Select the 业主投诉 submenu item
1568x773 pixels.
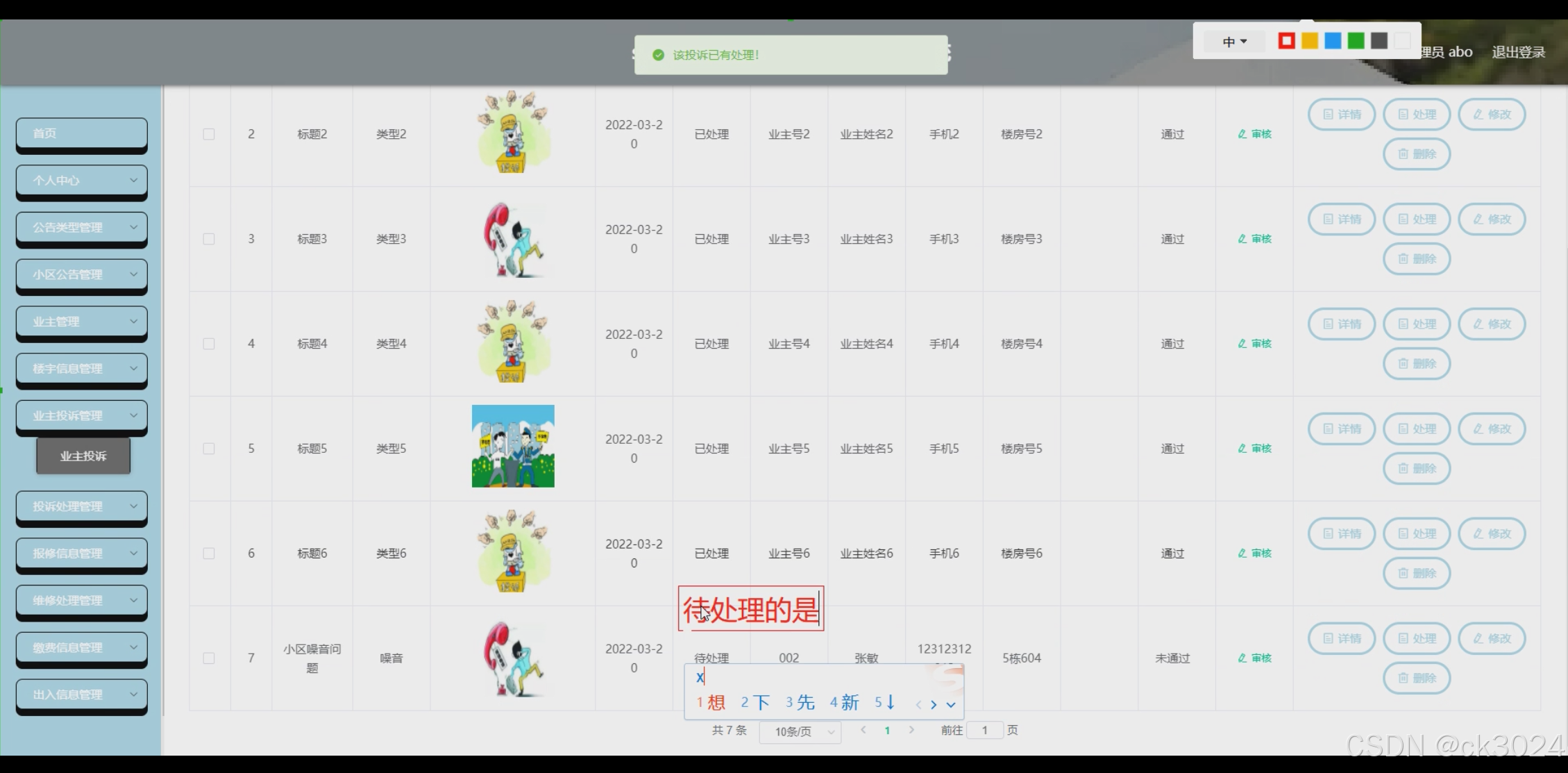pyautogui.click(x=83, y=456)
